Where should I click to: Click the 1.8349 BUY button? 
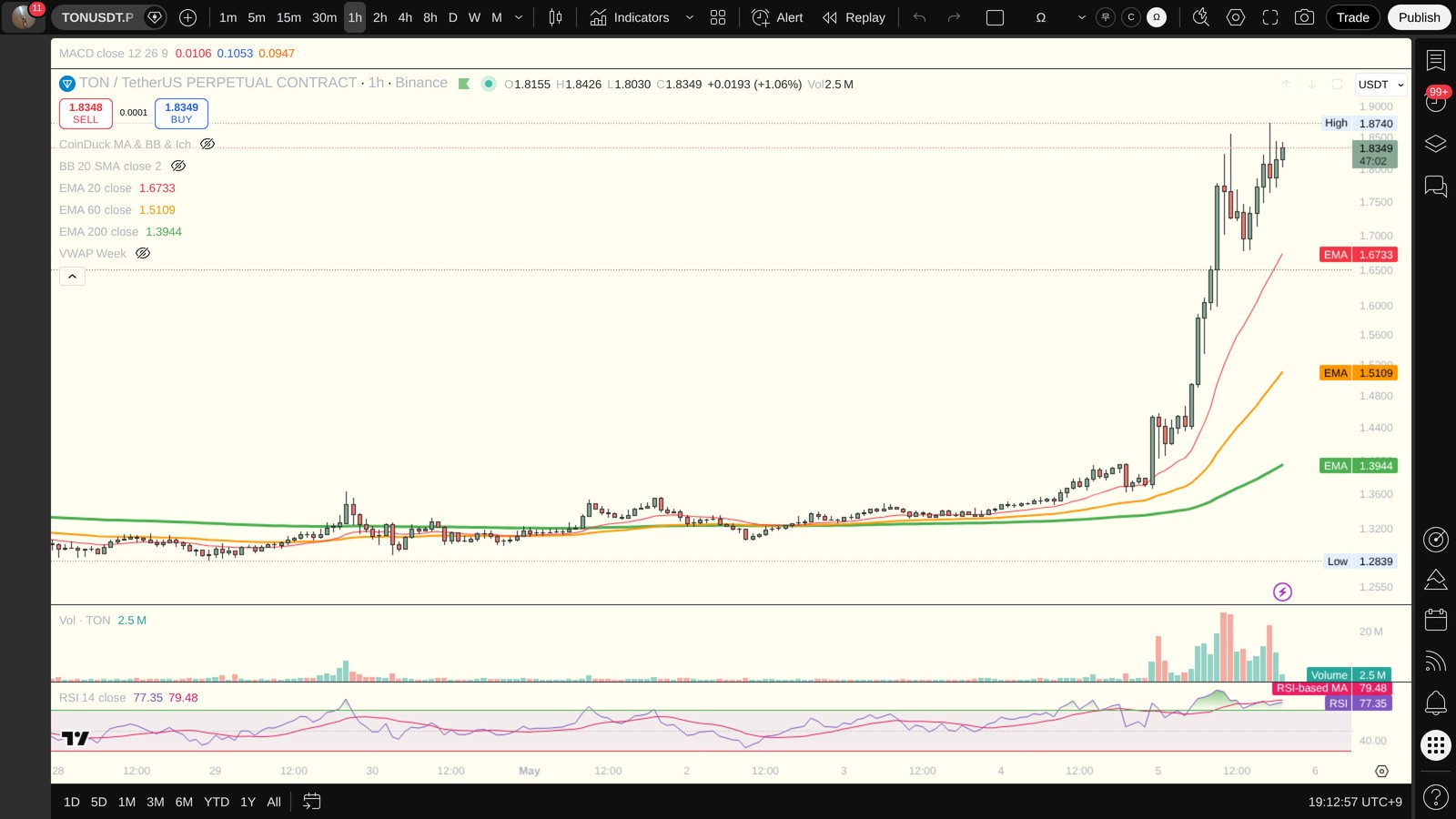181,113
